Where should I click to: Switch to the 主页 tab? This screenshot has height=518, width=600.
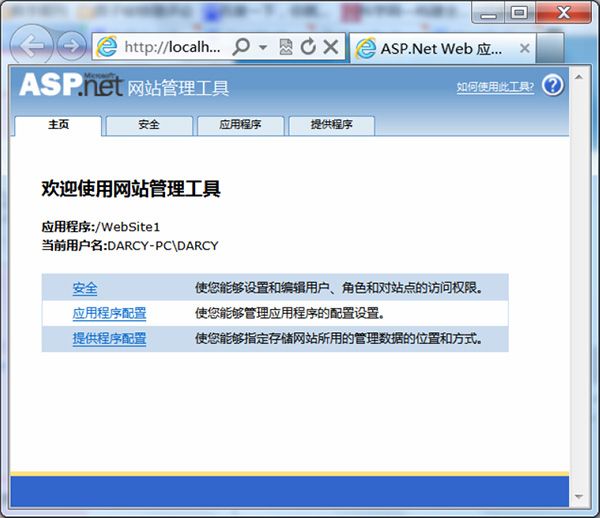(x=58, y=125)
